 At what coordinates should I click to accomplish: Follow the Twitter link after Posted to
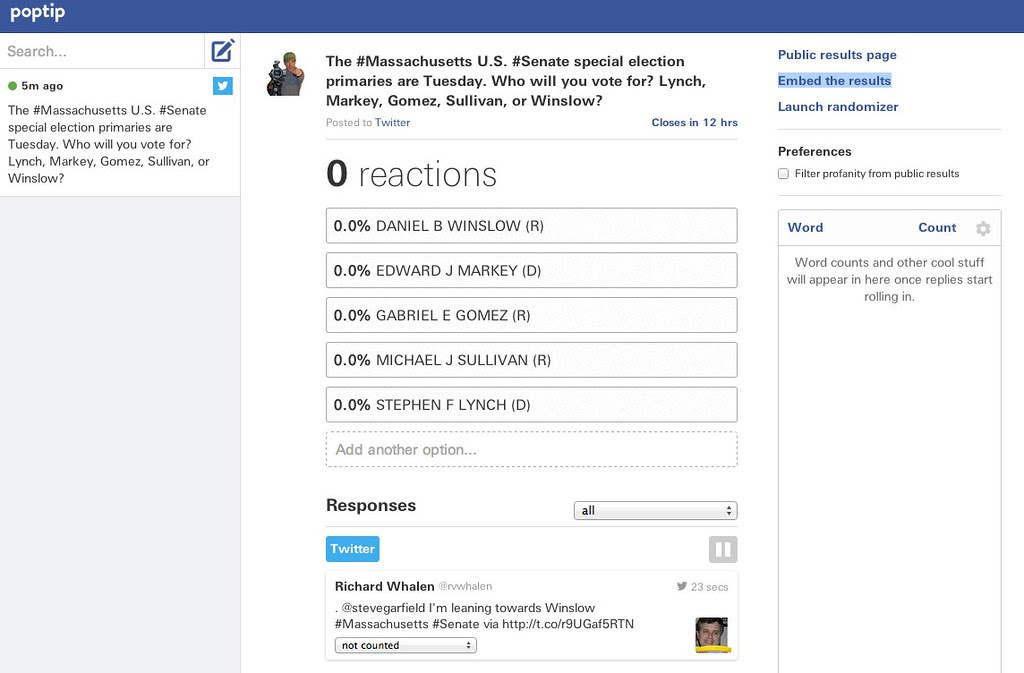pos(392,122)
